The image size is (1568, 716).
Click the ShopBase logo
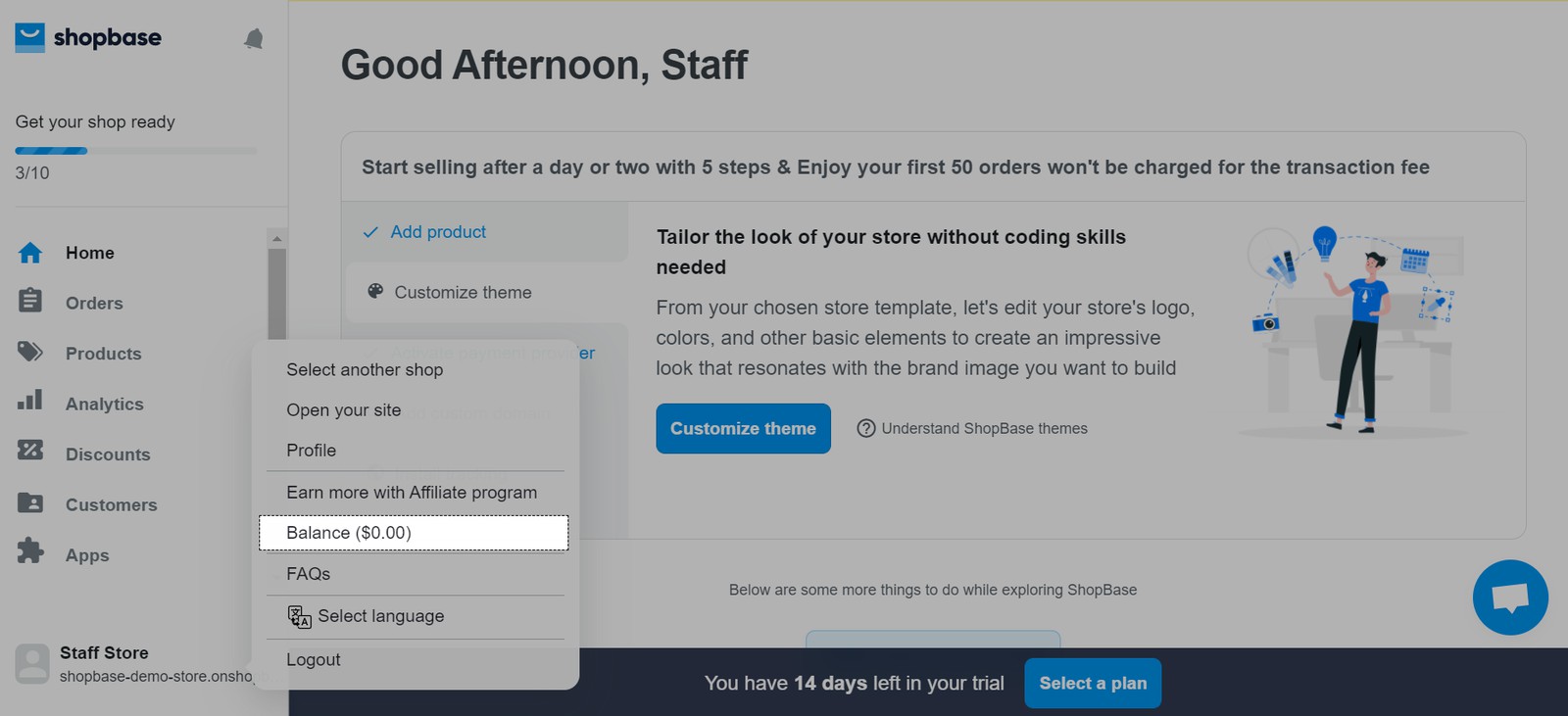[x=88, y=38]
